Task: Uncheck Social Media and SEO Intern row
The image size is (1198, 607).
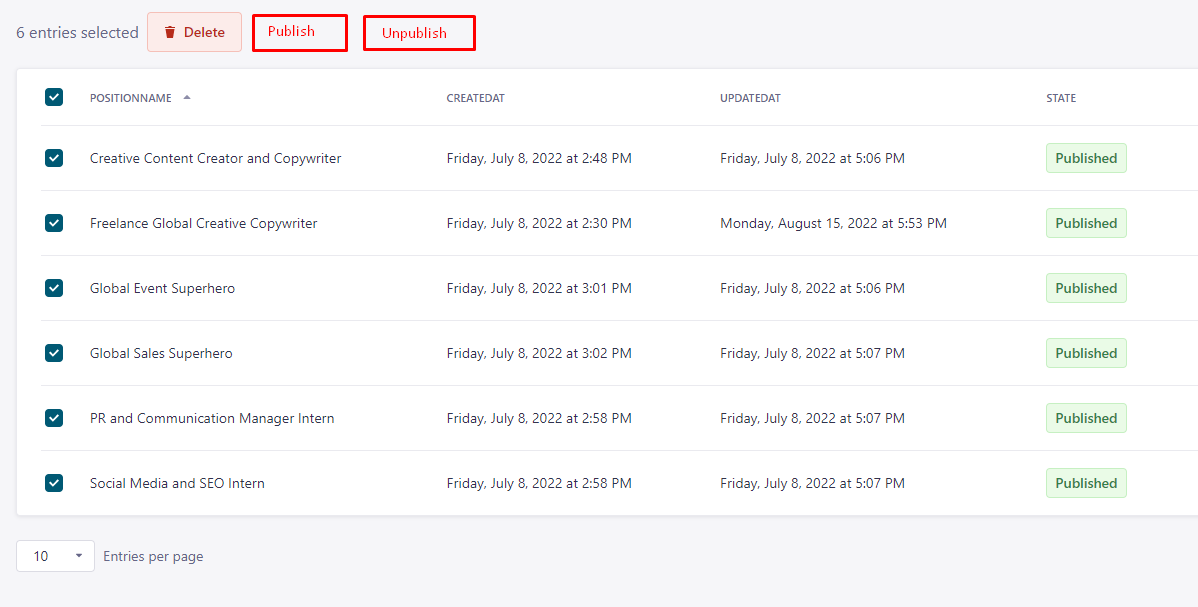Action: point(54,483)
